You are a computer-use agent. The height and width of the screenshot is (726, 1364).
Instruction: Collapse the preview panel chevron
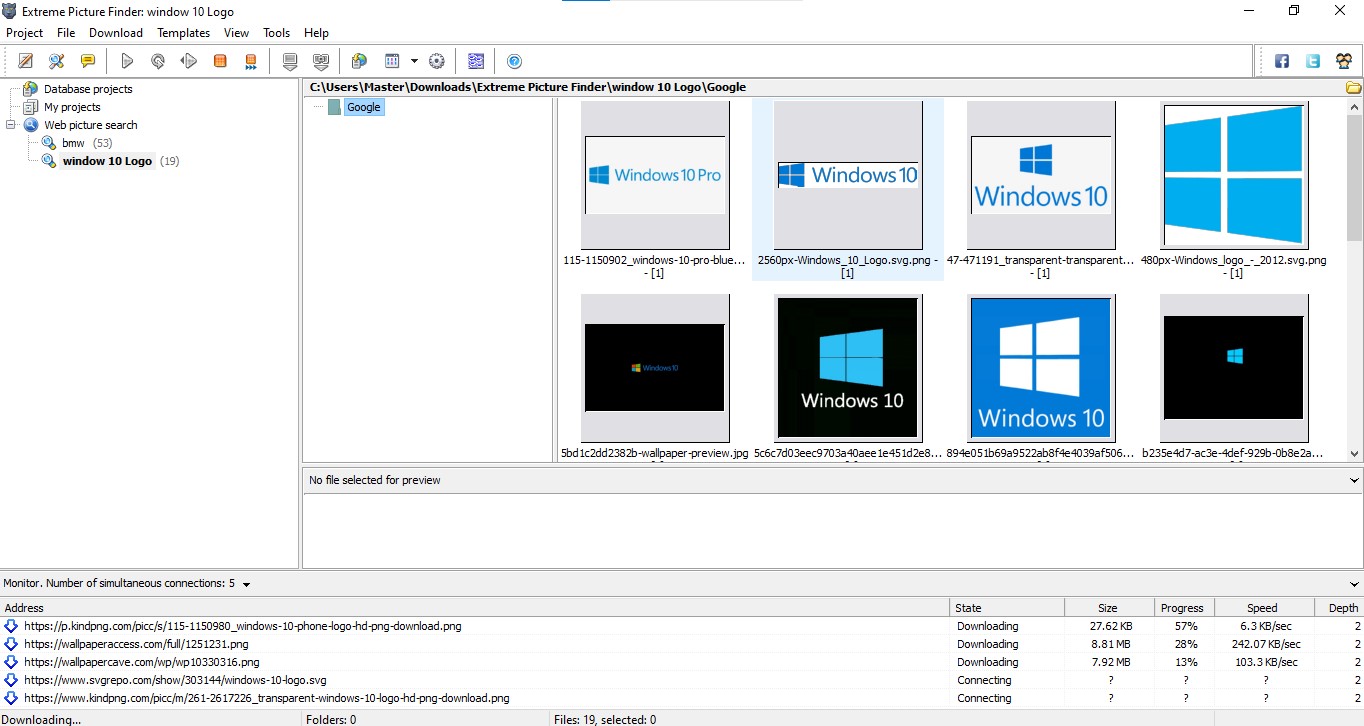(x=1354, y=481)
